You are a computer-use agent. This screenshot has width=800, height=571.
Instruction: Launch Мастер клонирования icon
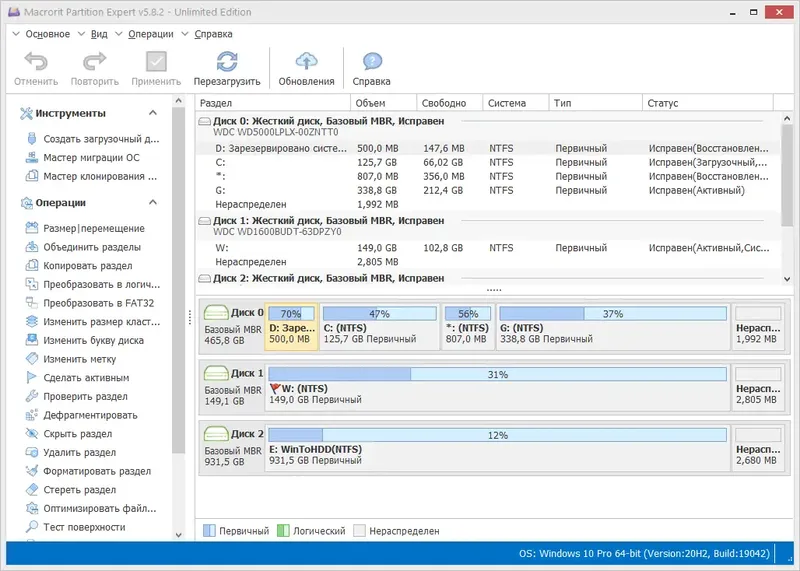pos(32,176)
